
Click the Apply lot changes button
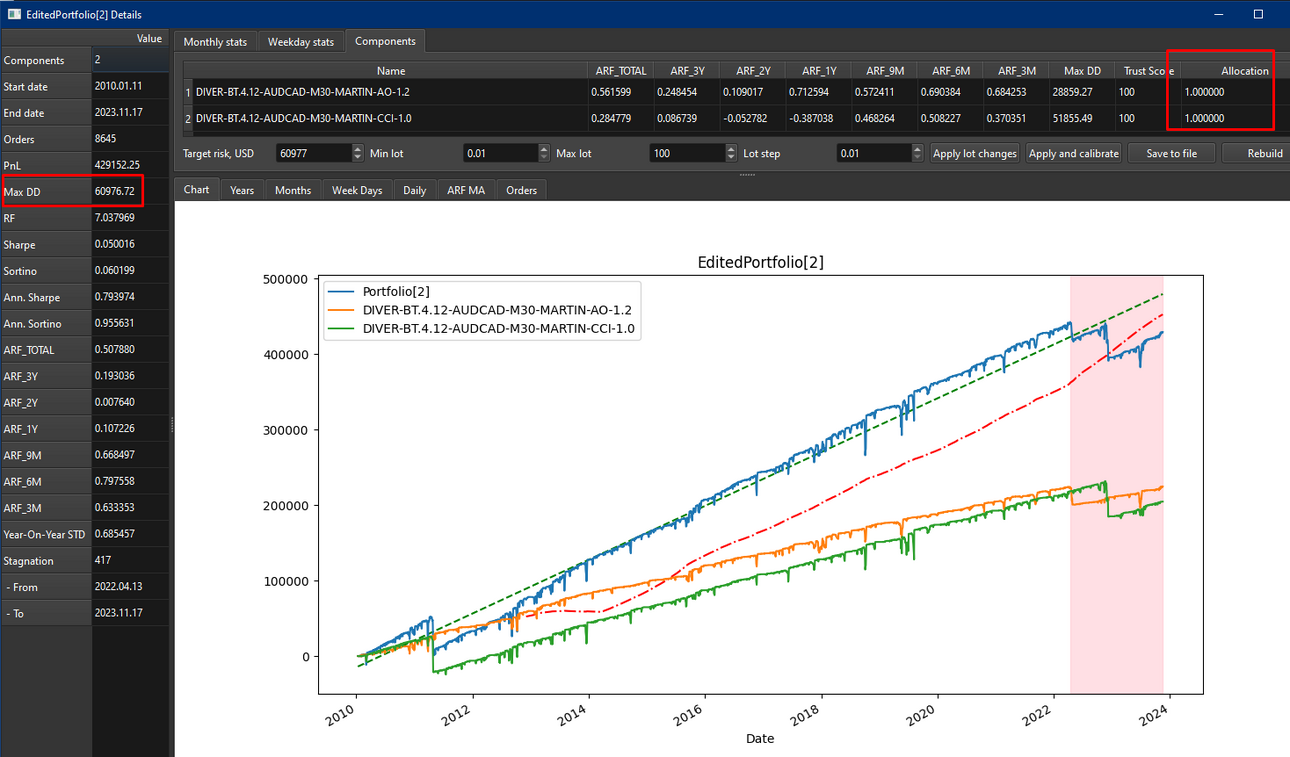tap(974, 153)
